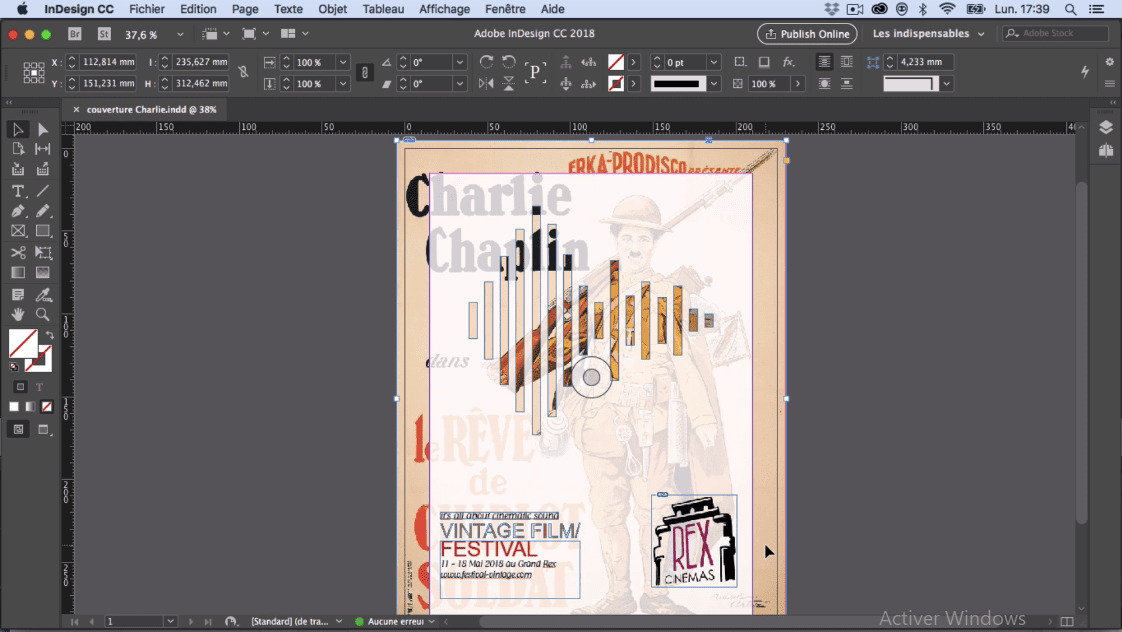1122x632 pixels.
Task: Select the Free Transform tool
Action: point(43,253)
